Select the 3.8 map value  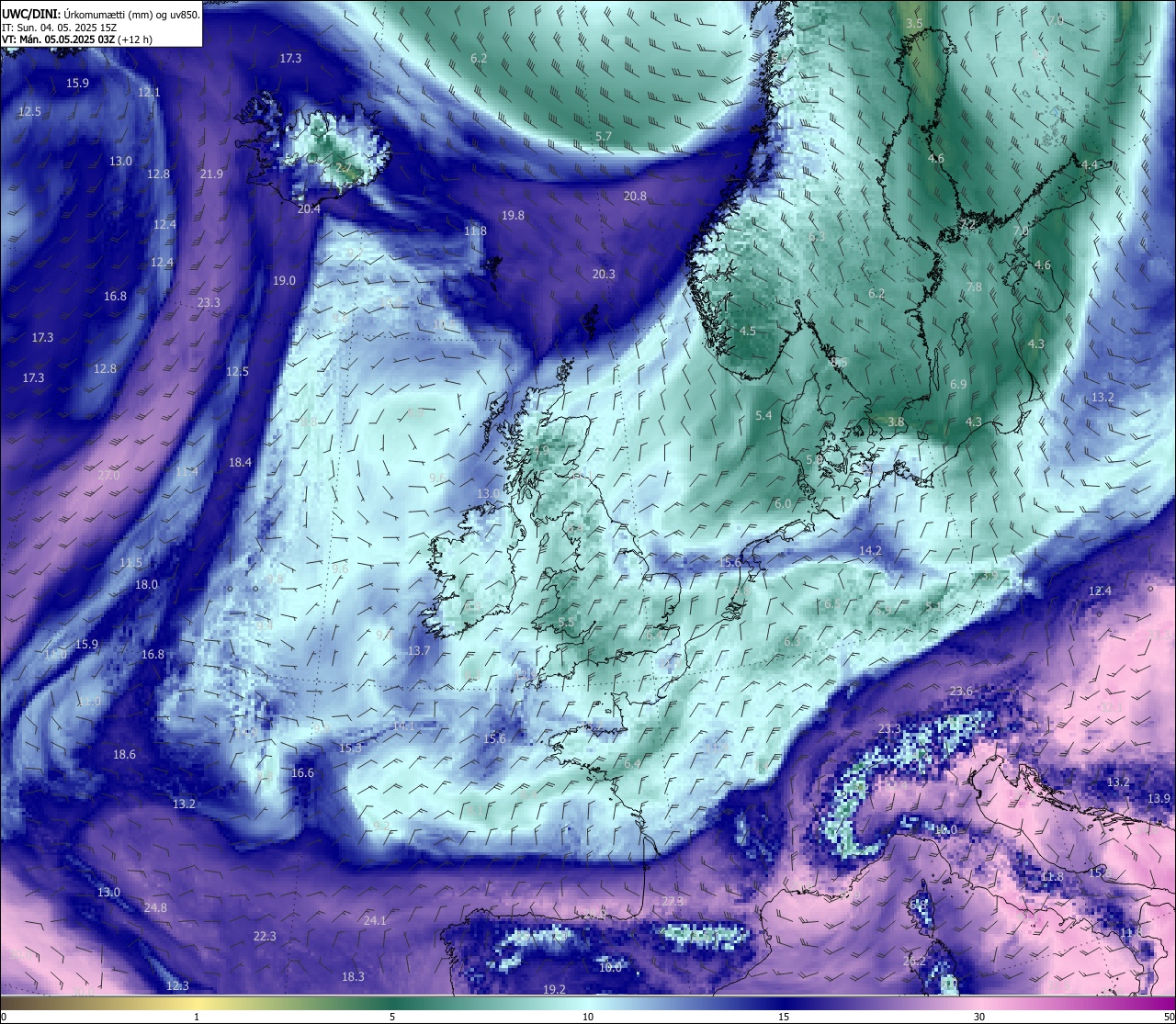tap(896, 422)
